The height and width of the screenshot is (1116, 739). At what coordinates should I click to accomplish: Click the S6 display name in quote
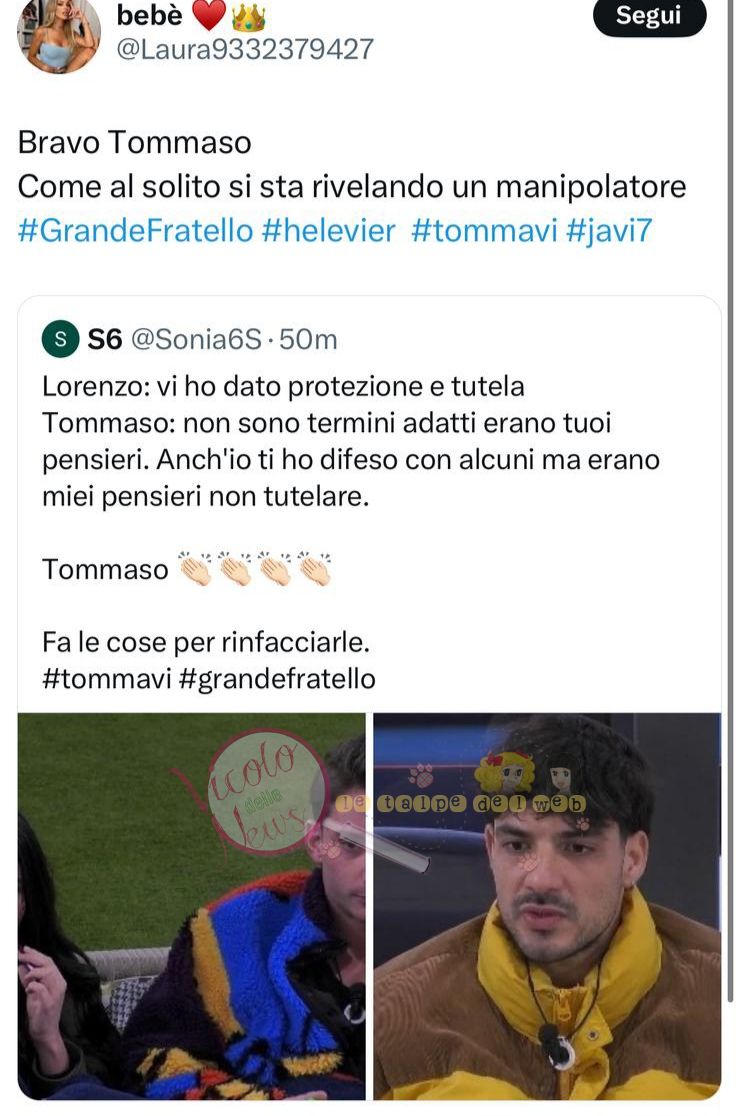click(x=105, y=339)
